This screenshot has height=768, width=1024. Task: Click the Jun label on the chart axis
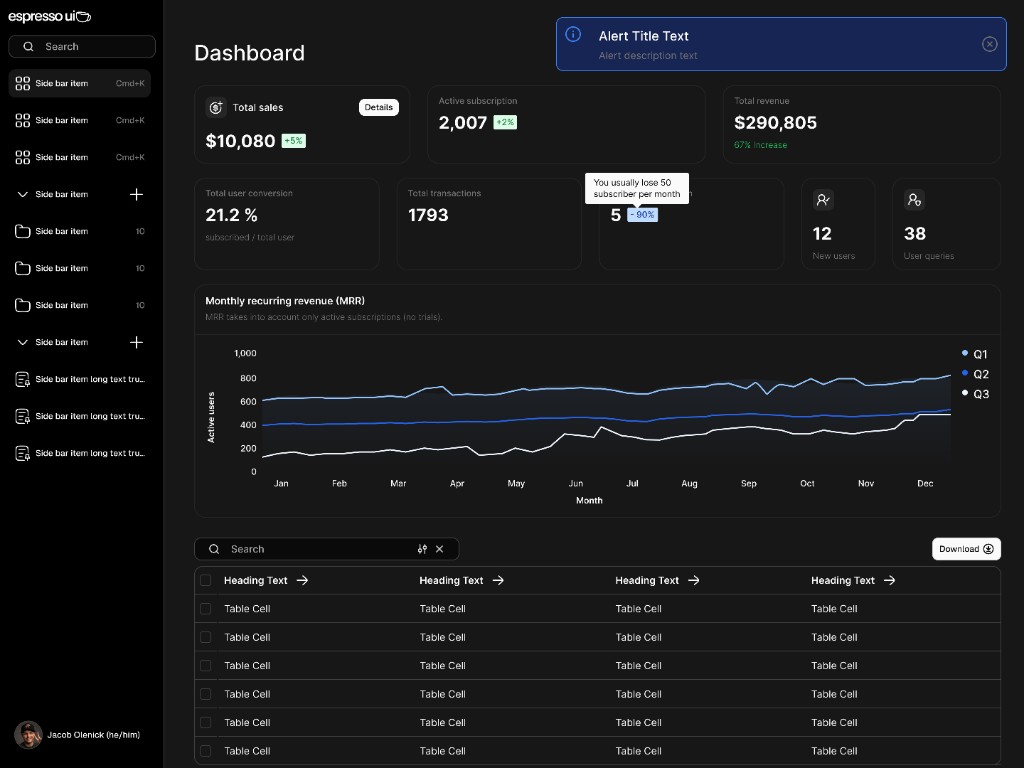pyautogui.click(x=575, y=483)
